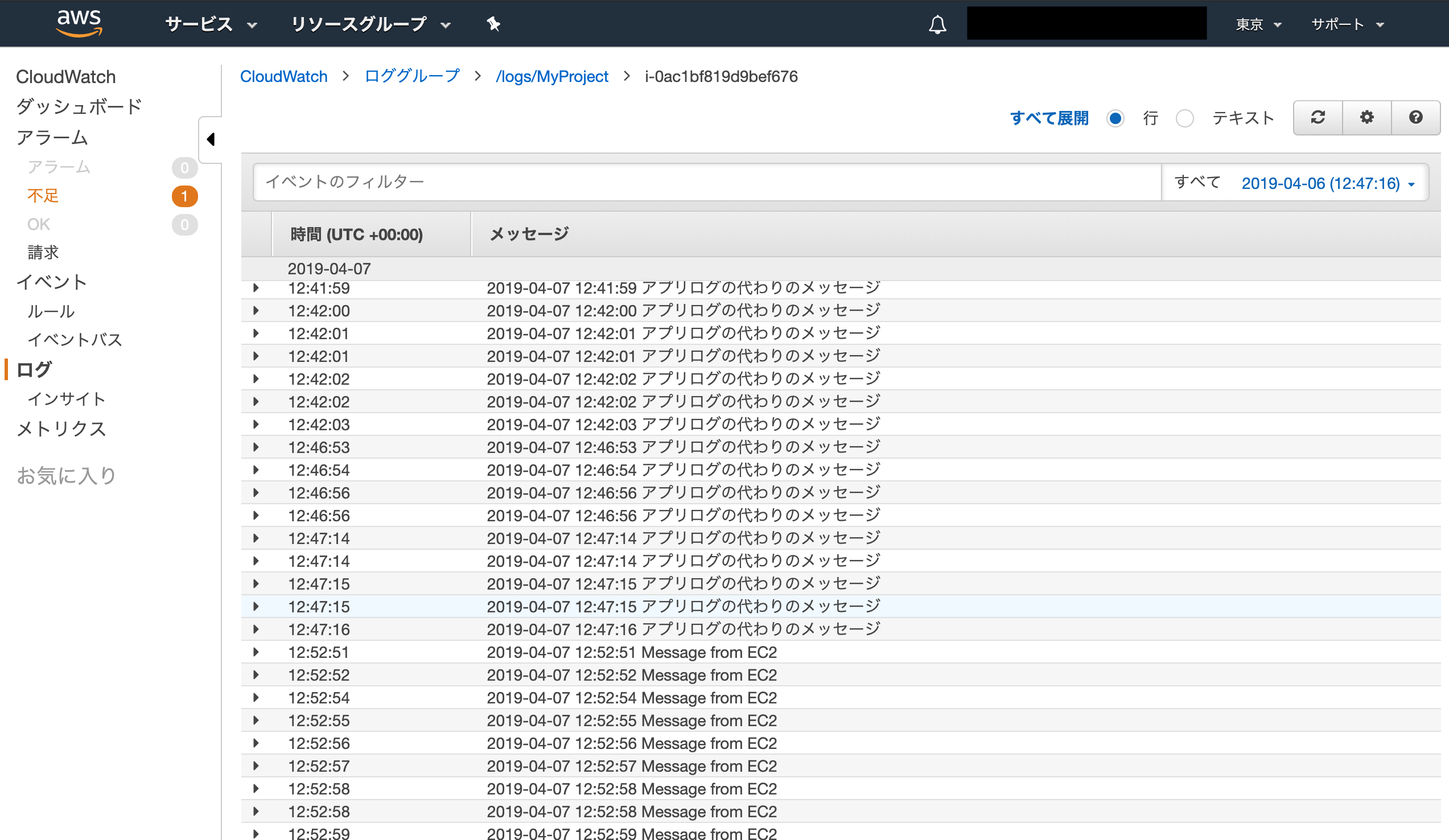Select the 不足 alarm state entry
Viewport: 1449px width, 840px height.
43,195
